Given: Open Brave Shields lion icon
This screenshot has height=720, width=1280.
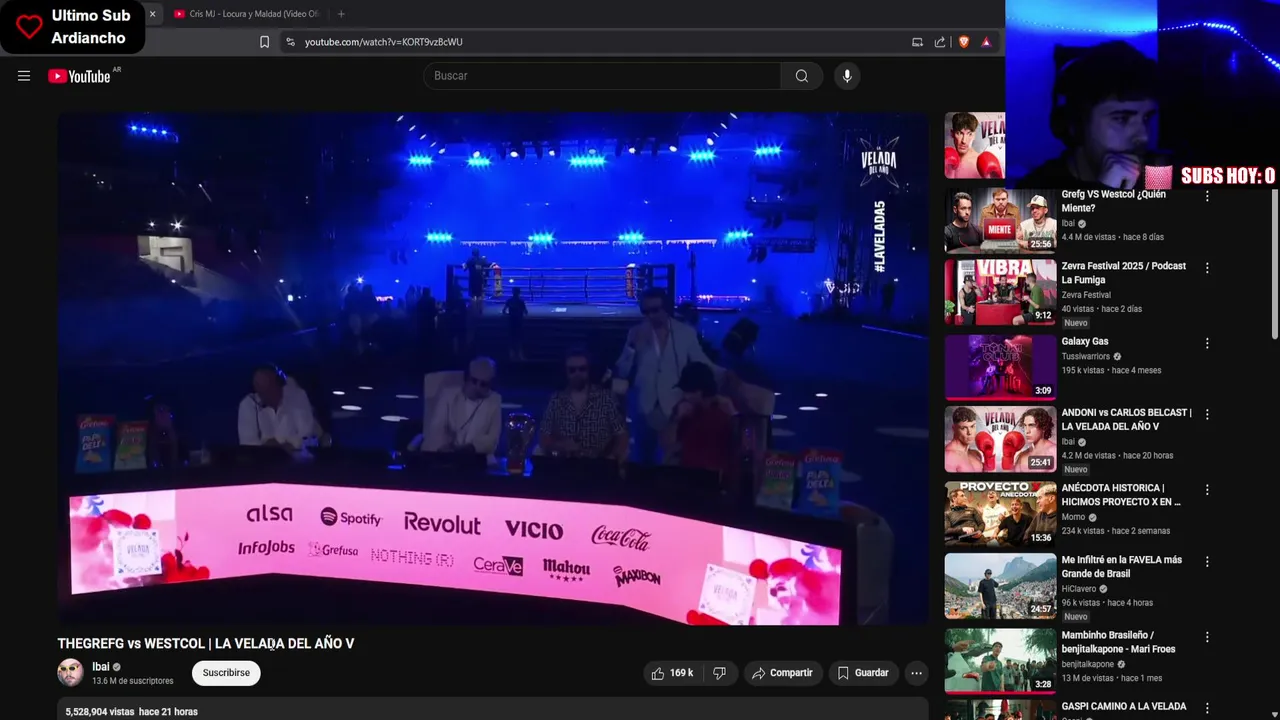Looking at the screenshot, I should 964,42.
